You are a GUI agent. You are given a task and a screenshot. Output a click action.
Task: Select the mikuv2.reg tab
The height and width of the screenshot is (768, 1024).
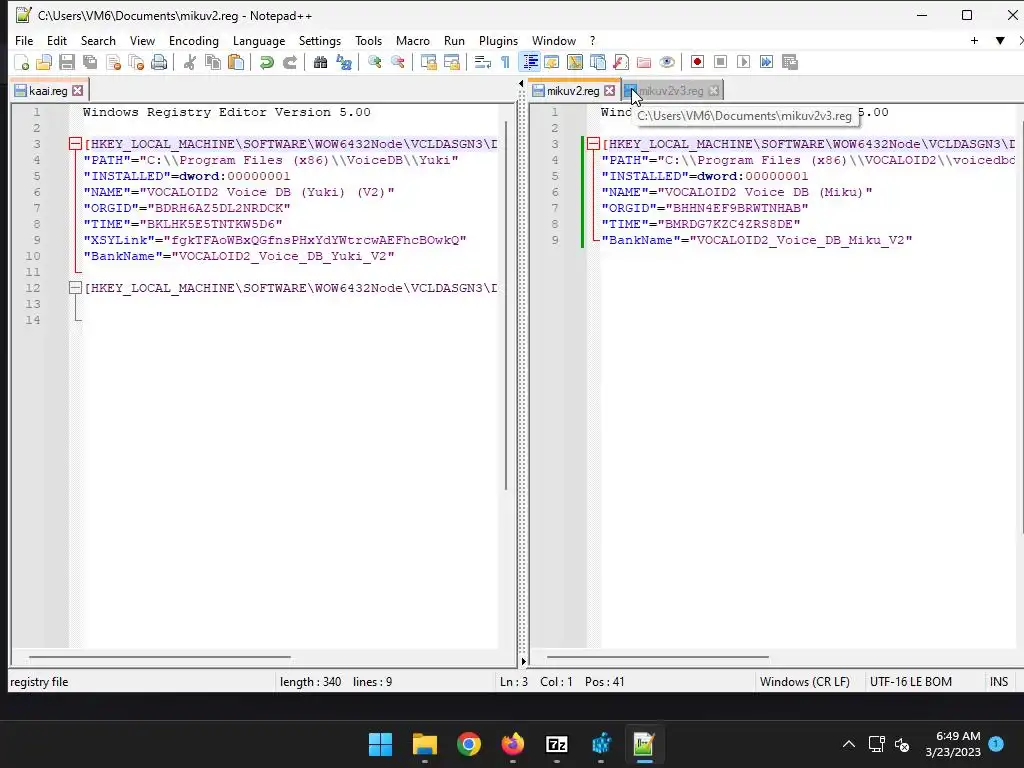tap(573, 91)
